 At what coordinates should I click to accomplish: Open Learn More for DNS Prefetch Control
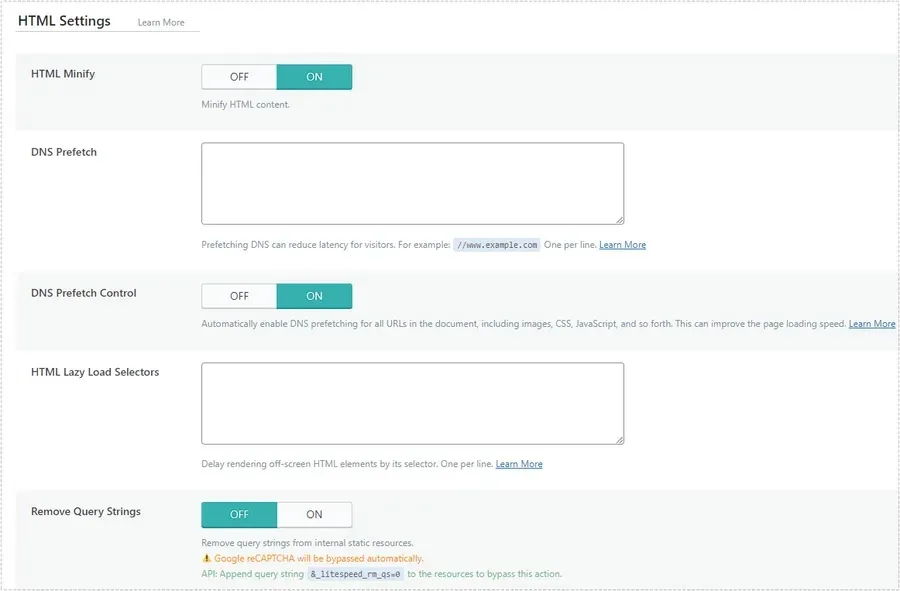(x=872, y=324)
